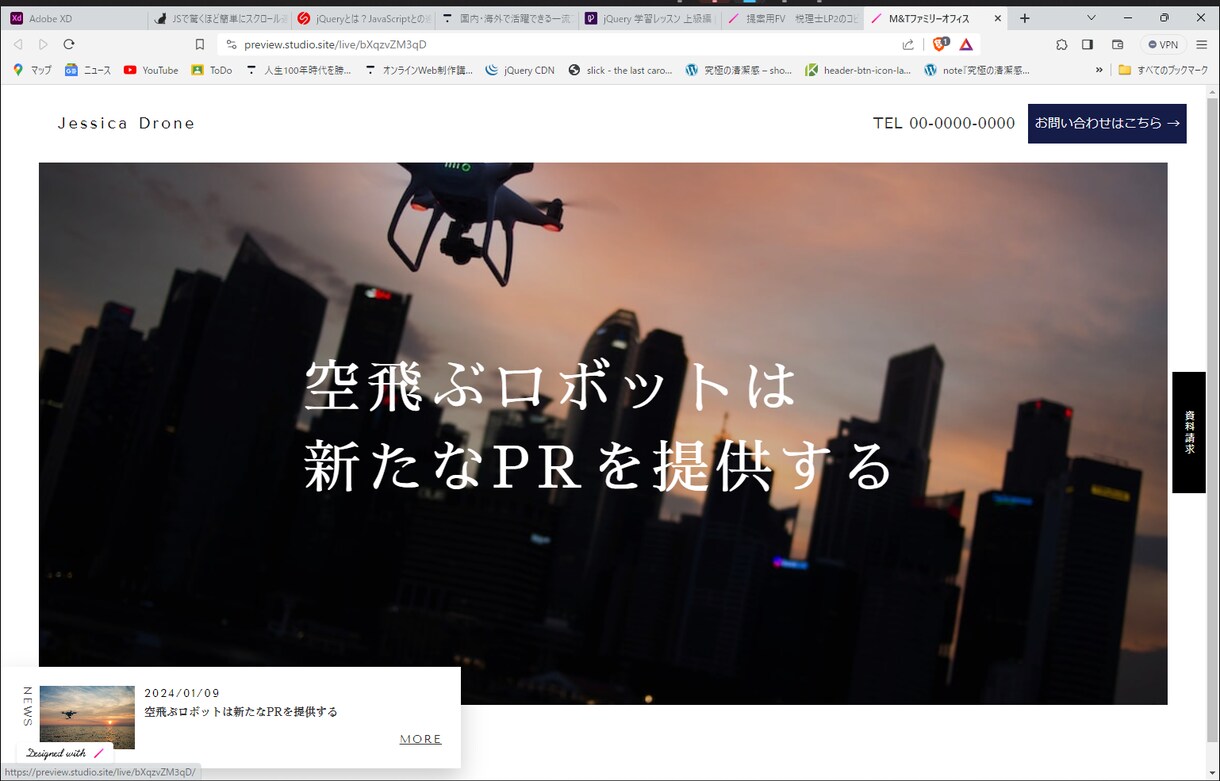Image resolution: width=1220 pixels, height=781 pixels.
Task: Open the note「究極の清潔感 bookmark
Action: (x=977, y=70)
